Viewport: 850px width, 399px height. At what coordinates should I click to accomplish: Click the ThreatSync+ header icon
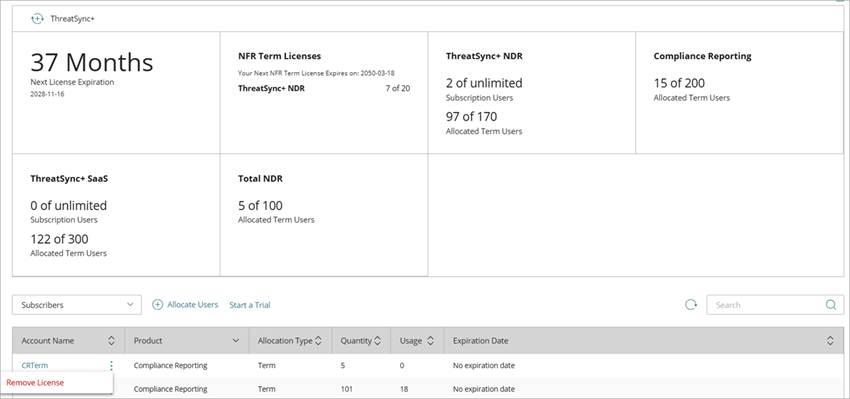click(37, 18)
